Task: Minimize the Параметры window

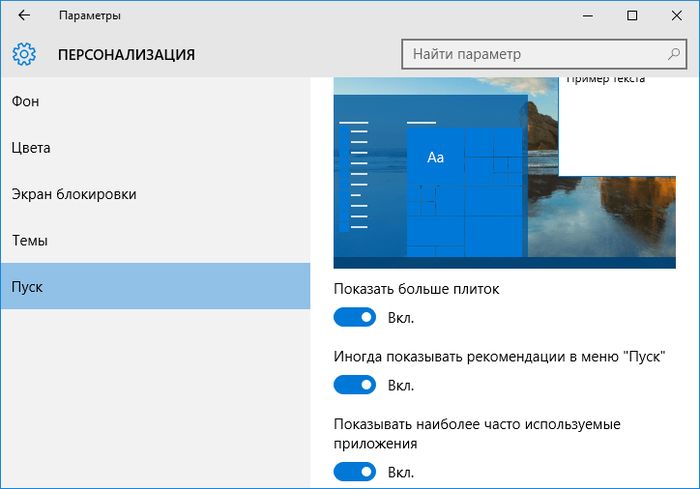Action: (x=586, y=16)
